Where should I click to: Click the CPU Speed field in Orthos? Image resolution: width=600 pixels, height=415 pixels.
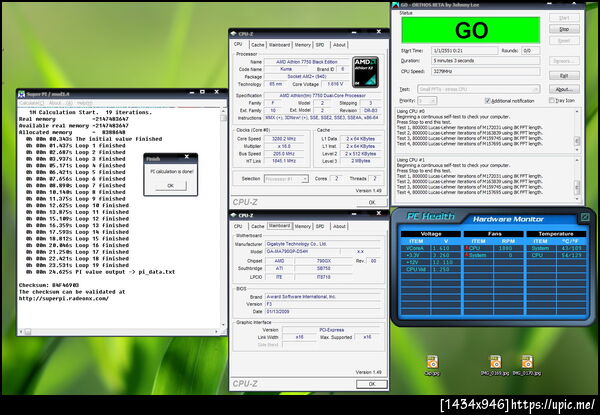[486, 71]
